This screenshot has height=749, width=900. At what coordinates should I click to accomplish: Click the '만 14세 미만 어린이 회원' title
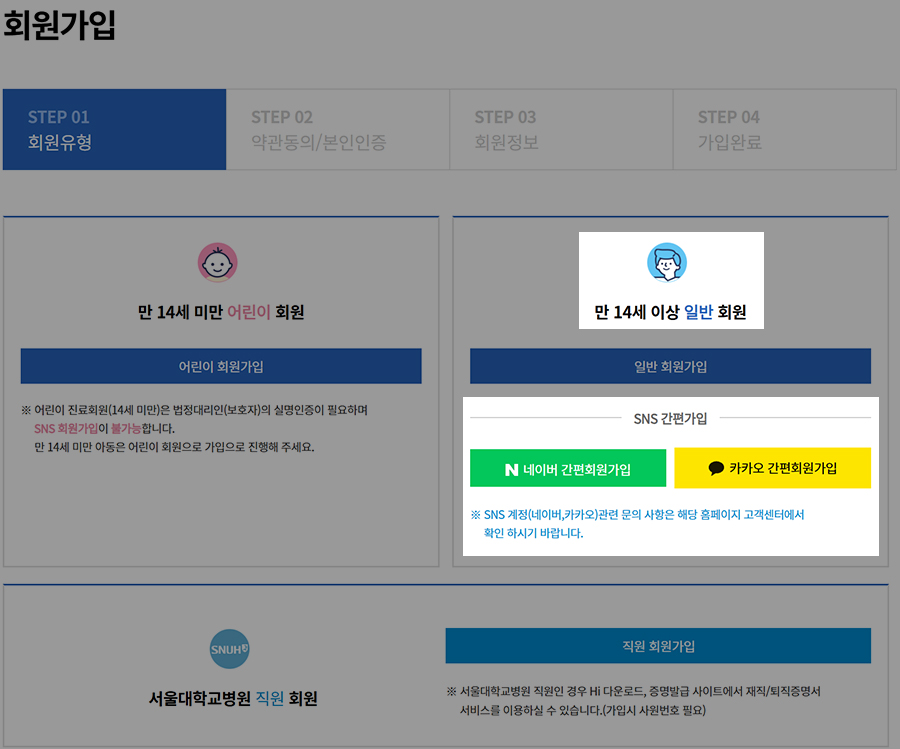coord(221,312)
